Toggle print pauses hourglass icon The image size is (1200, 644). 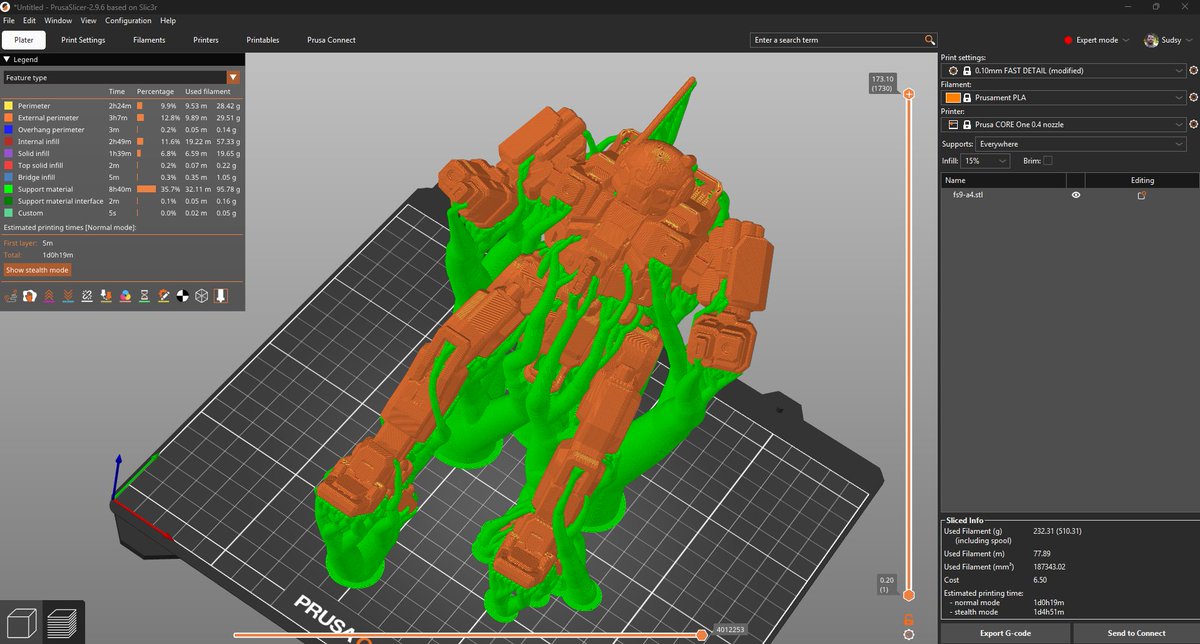[x=144, y=295]
